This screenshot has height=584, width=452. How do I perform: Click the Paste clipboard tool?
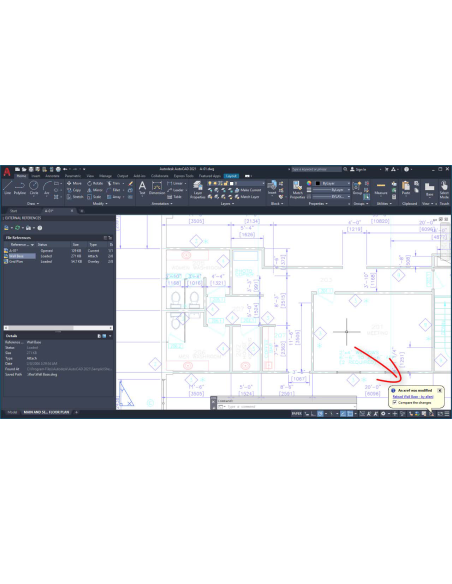pos(406,187)
